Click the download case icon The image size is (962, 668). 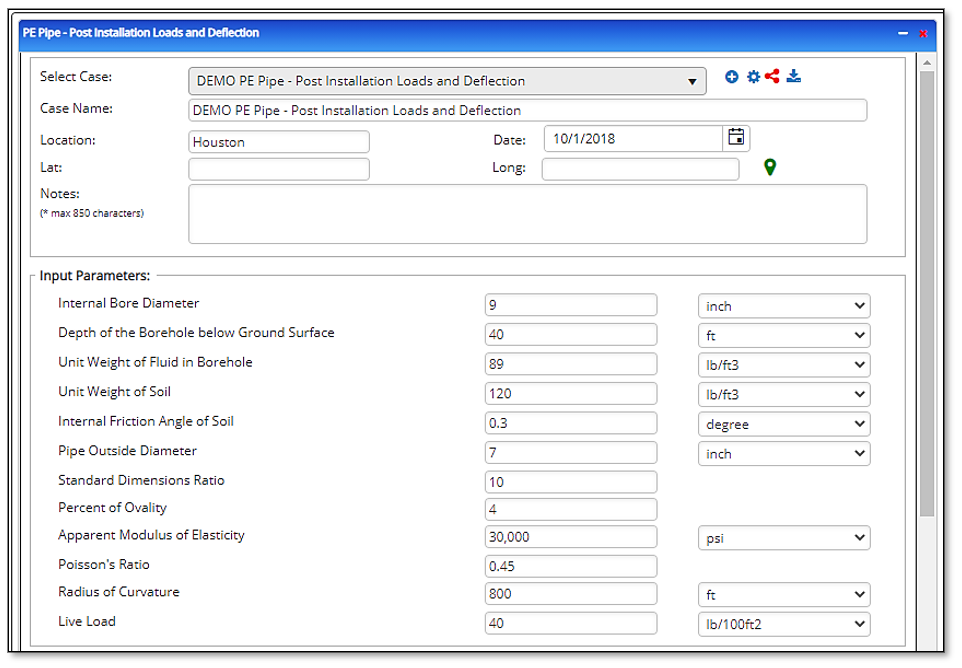coord(793,77)
